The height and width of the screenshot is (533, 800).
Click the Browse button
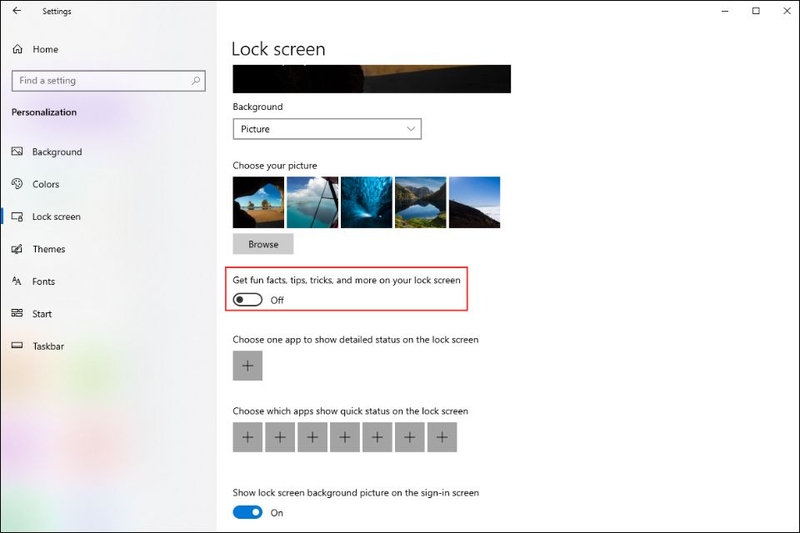pos(263,244)
